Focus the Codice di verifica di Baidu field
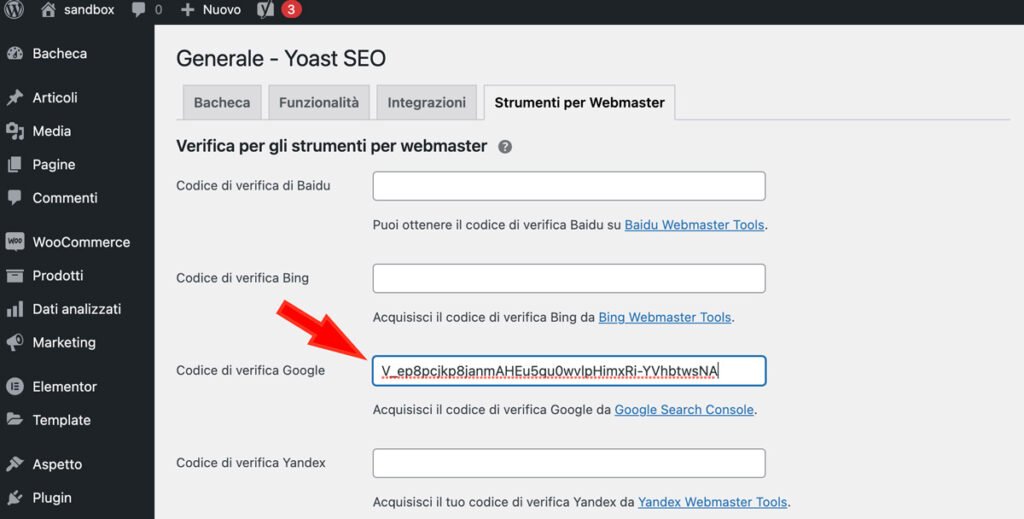 pyautogui.click(x=569, y=186)
